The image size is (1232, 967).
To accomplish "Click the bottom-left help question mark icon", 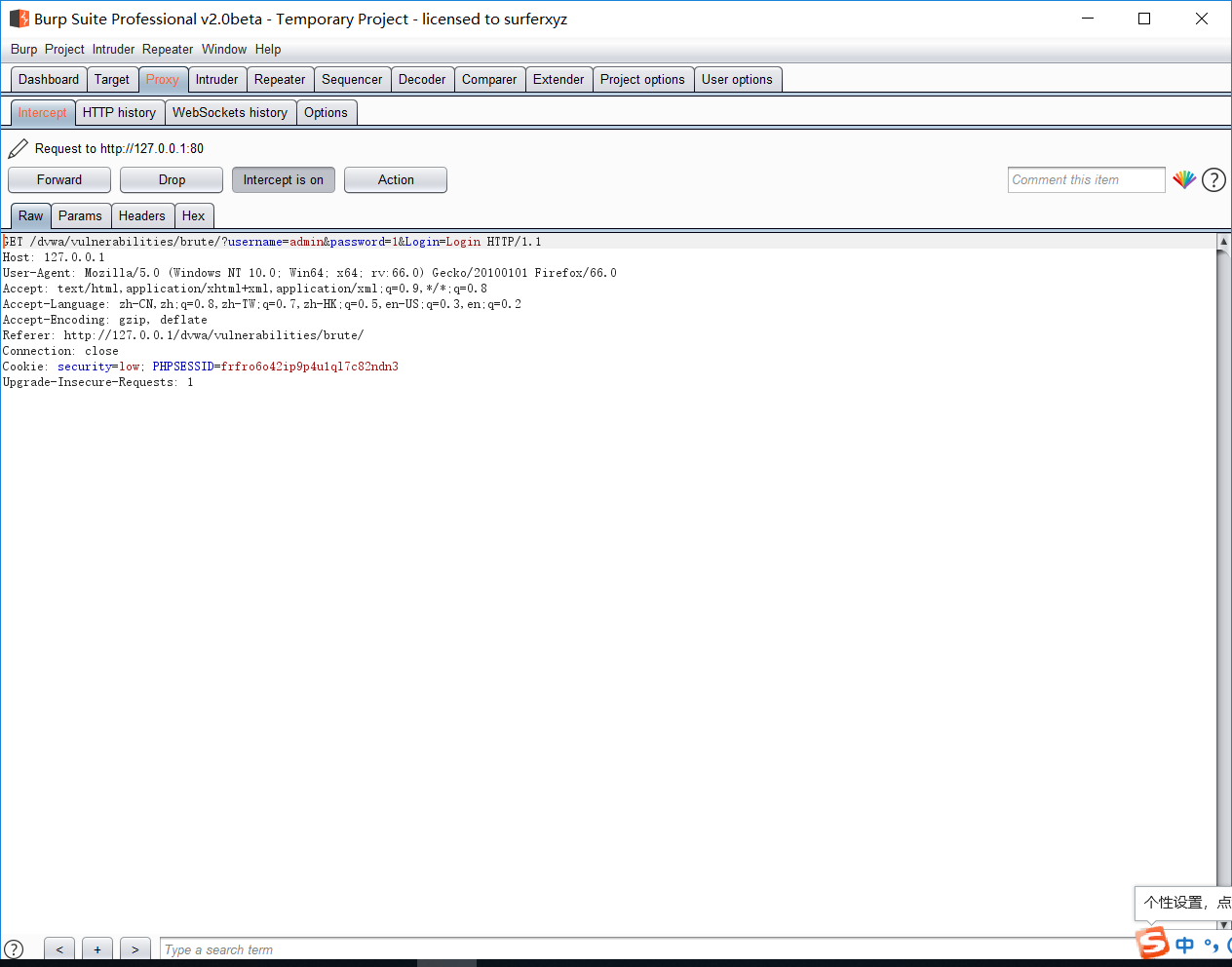I will tap(14, 949).
